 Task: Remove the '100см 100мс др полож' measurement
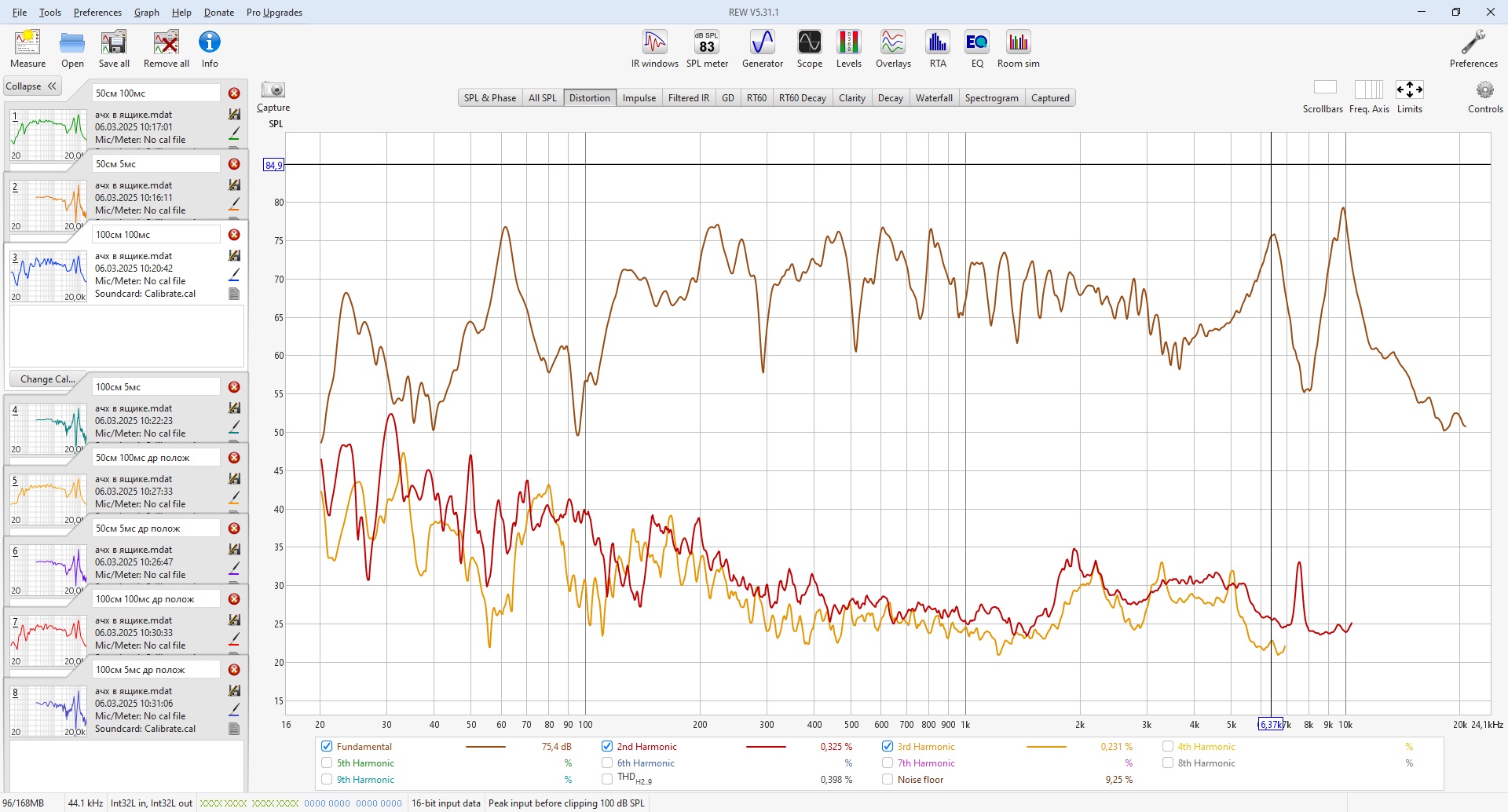click(234, 599)
